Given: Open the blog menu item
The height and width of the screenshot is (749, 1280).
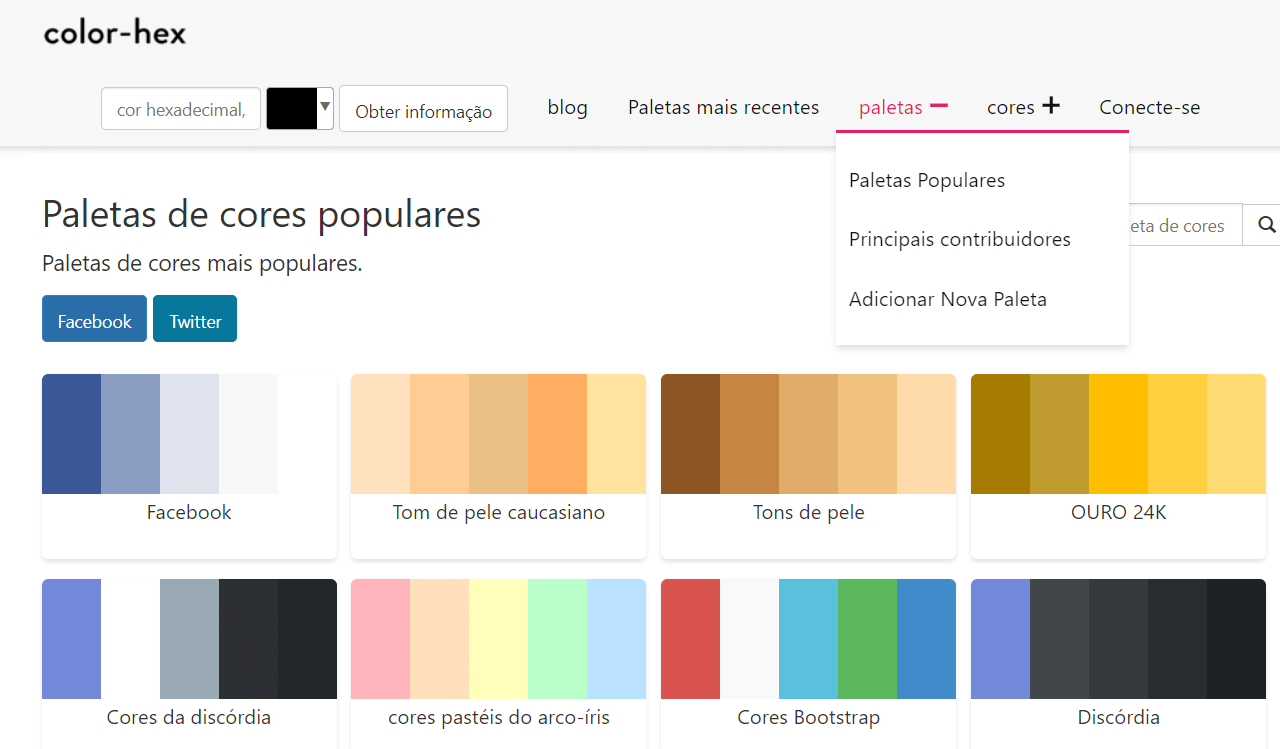Looking at the screenshot, I should 567,107.
